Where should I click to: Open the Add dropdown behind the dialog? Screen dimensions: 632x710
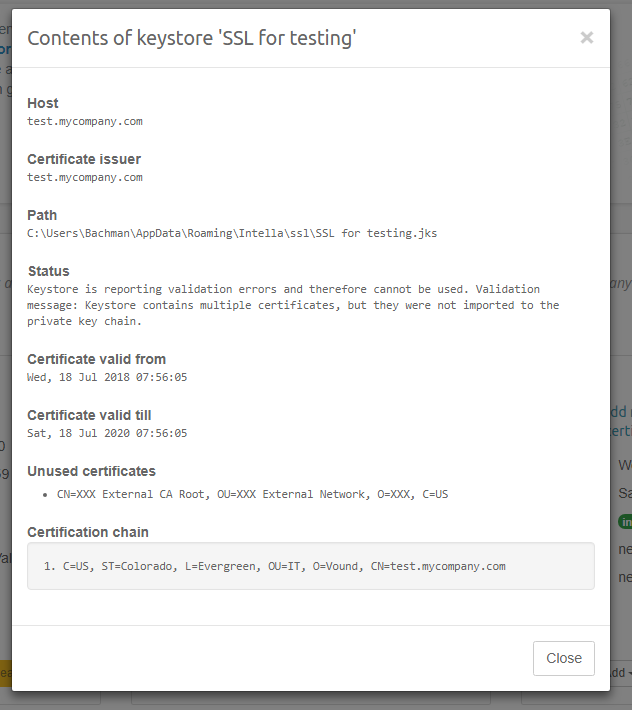click(620, 674)
